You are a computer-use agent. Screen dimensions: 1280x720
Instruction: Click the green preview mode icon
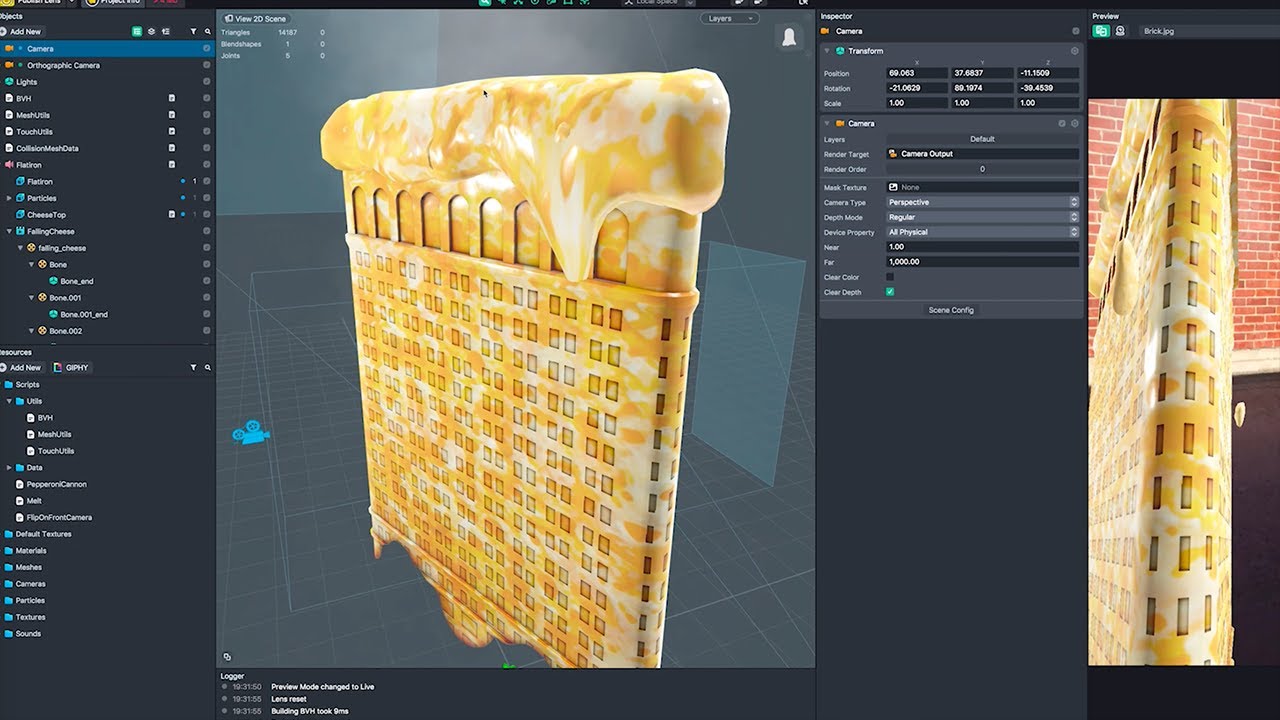[1101, 31]
